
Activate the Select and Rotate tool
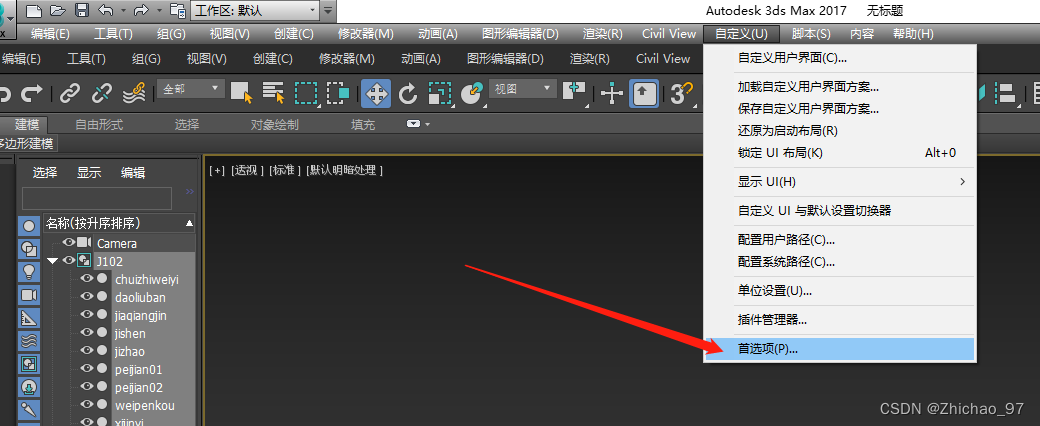coord(408,94)
